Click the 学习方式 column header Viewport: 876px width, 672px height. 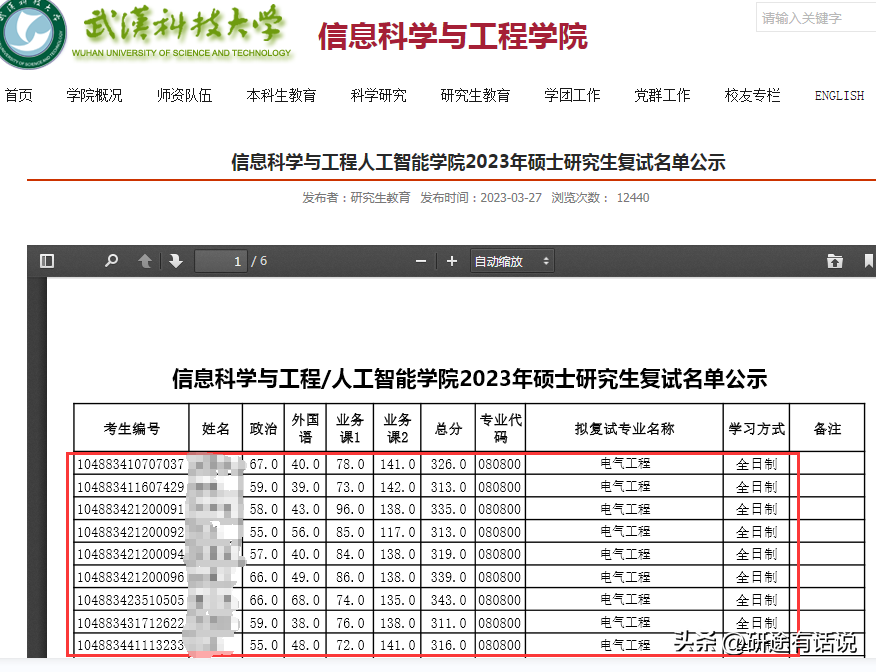pos(756,428)
